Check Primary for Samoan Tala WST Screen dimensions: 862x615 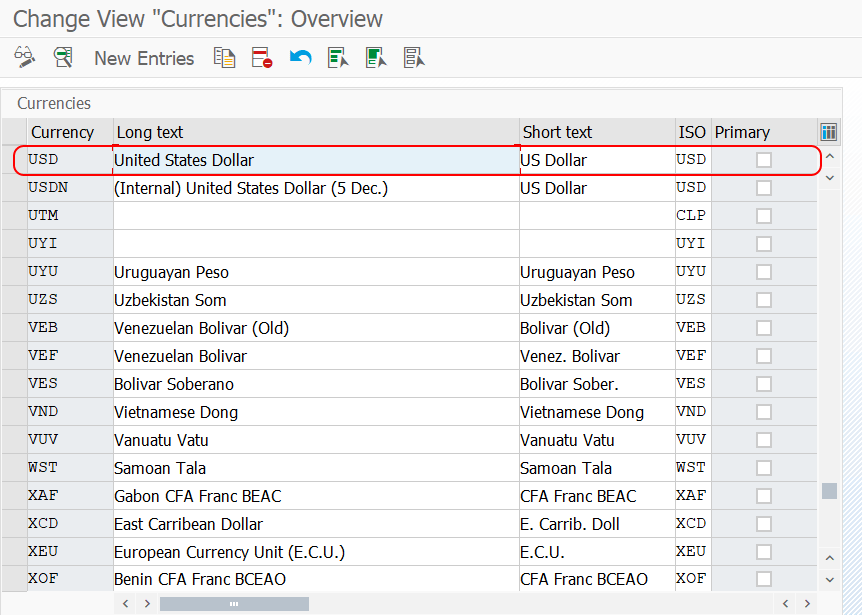coord(763,467)
